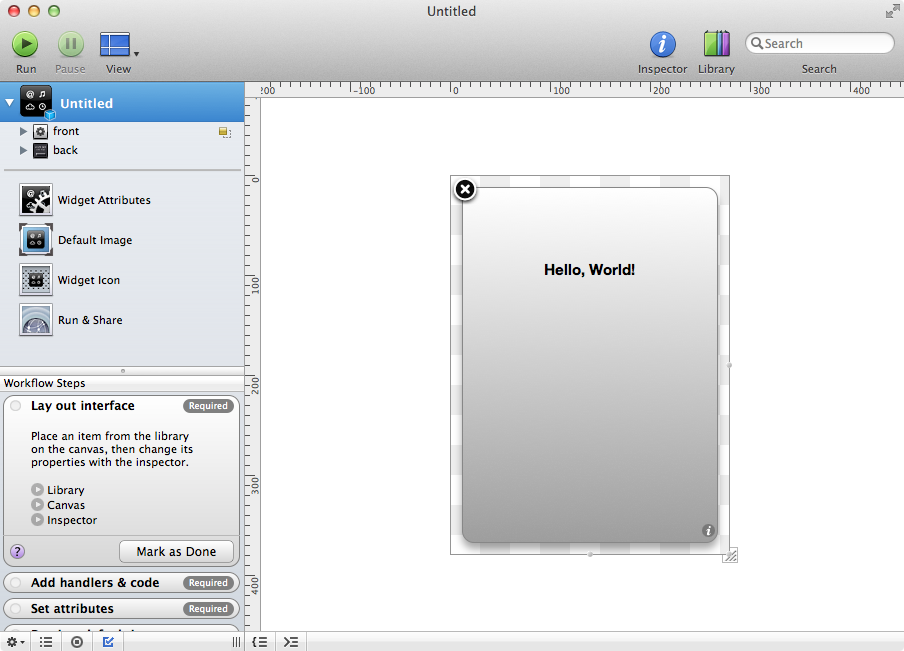Expand the back item in navigator
The width and height of the screenshot is (904, 651).
tap(23, 150)
